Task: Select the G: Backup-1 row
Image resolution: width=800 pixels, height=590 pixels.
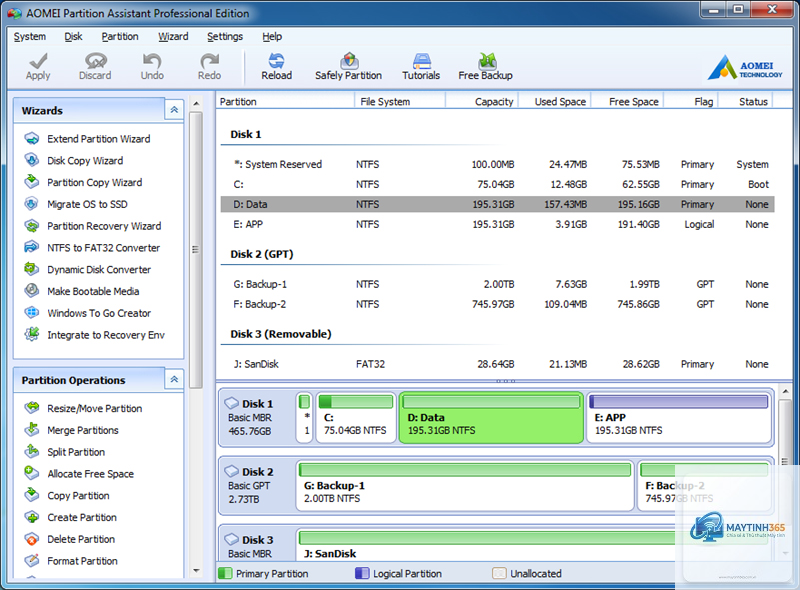Action: pos(497,284)
